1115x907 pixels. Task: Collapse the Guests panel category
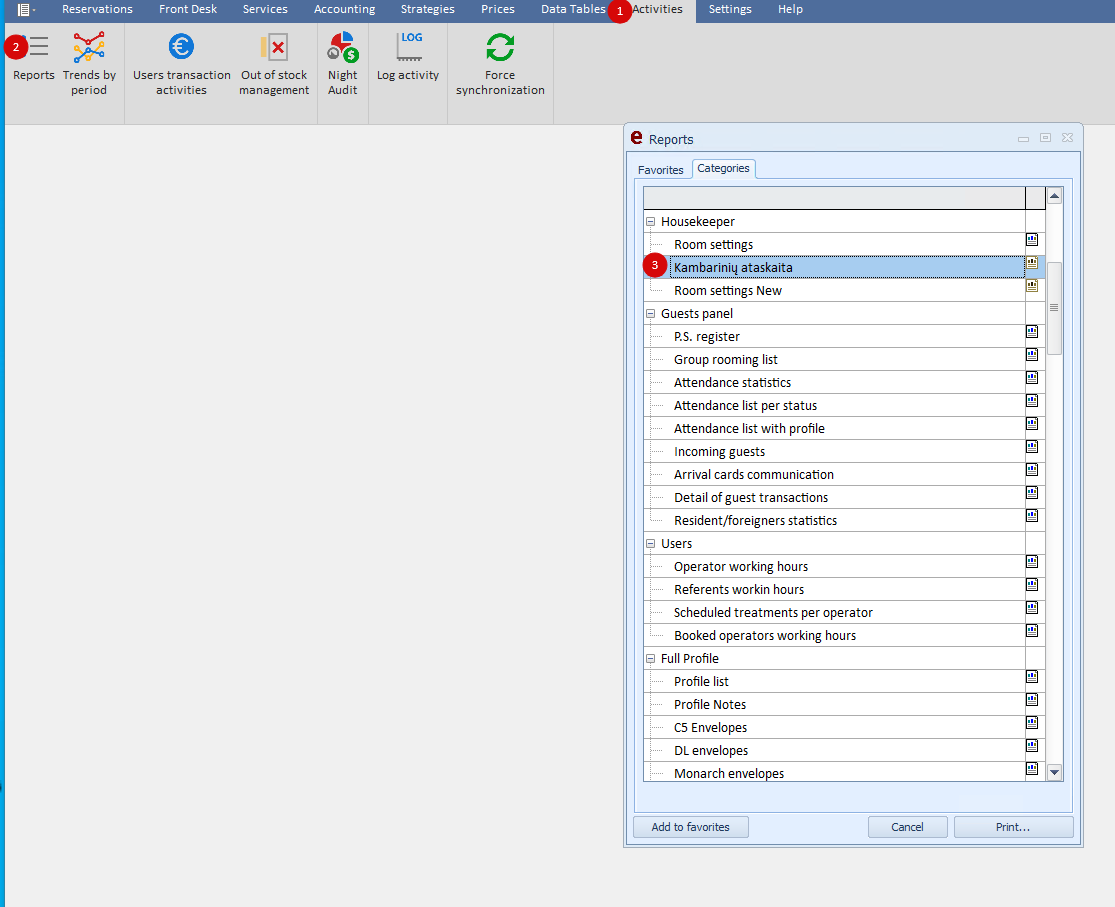[650, 314]
